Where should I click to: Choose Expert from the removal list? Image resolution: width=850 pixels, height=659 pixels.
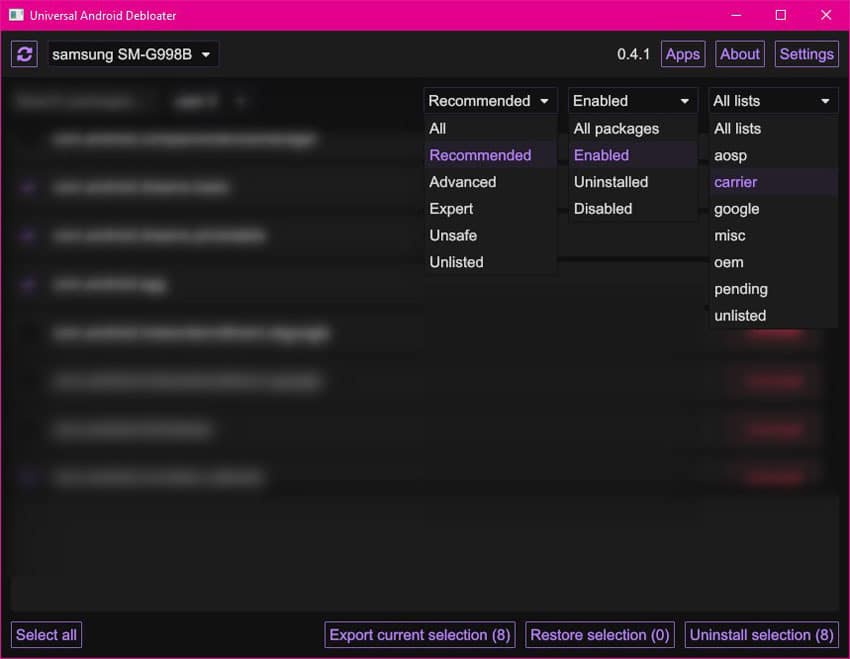[451, 209]
